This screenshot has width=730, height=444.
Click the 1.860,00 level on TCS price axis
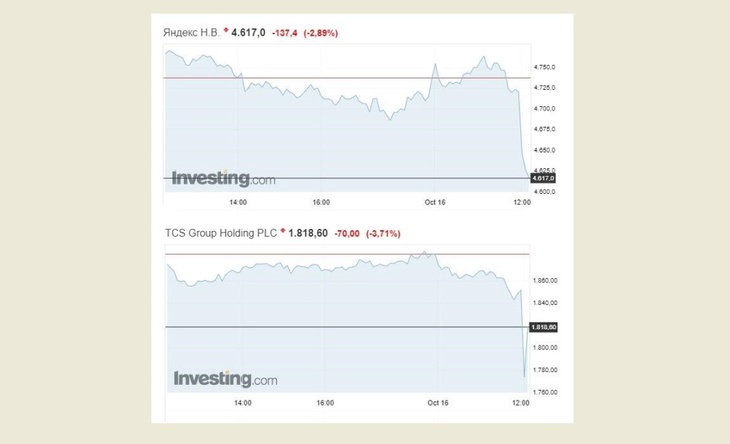546,281
